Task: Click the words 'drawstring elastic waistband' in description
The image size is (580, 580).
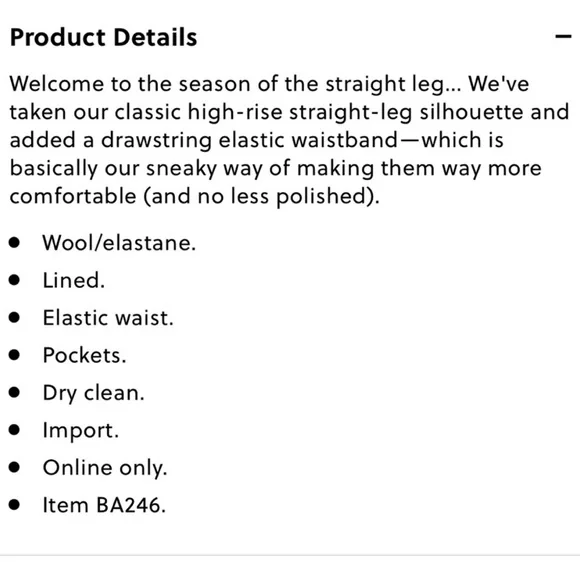Action: (249, 141)
